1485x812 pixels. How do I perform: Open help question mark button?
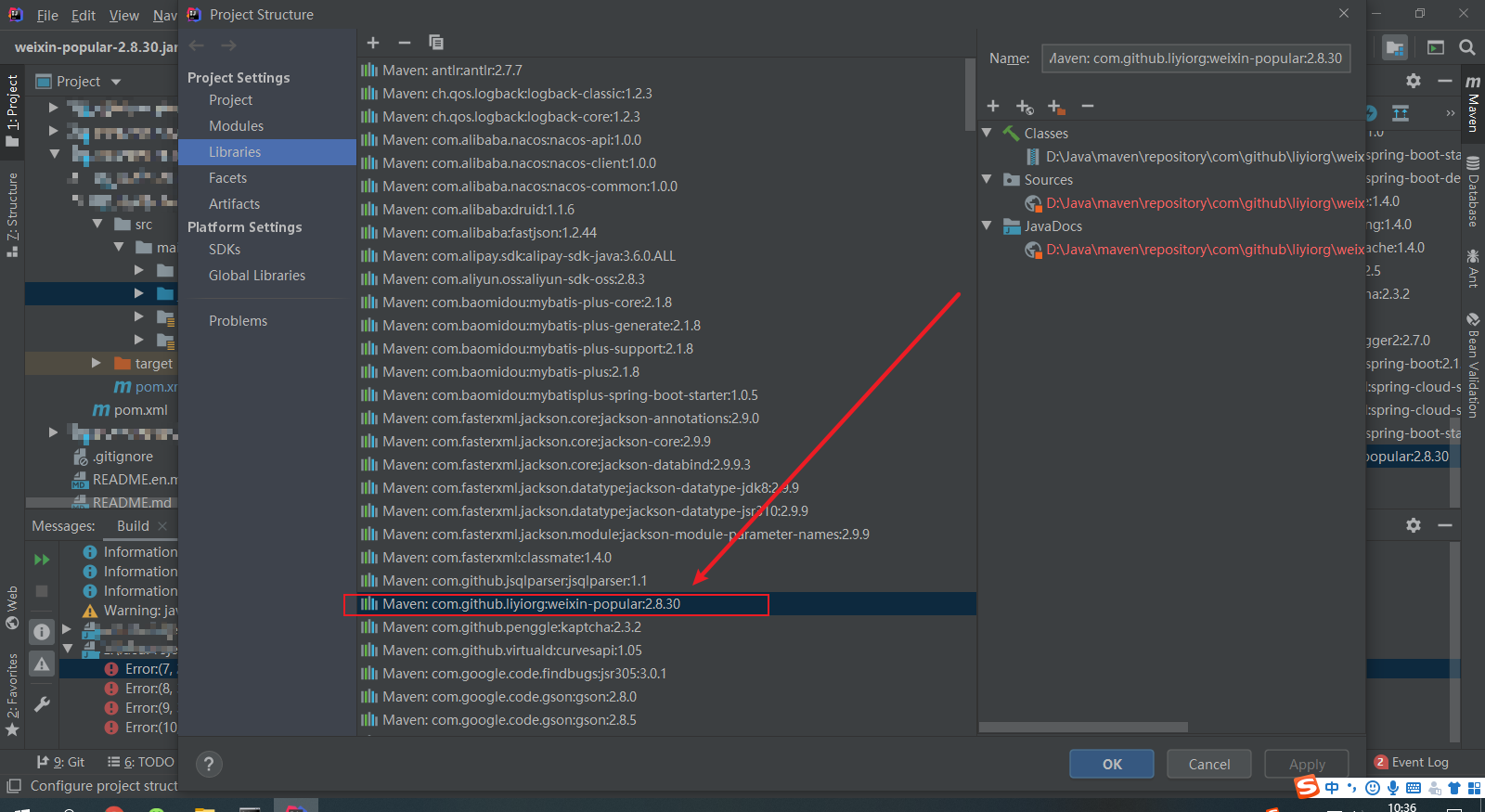(209, 764)
